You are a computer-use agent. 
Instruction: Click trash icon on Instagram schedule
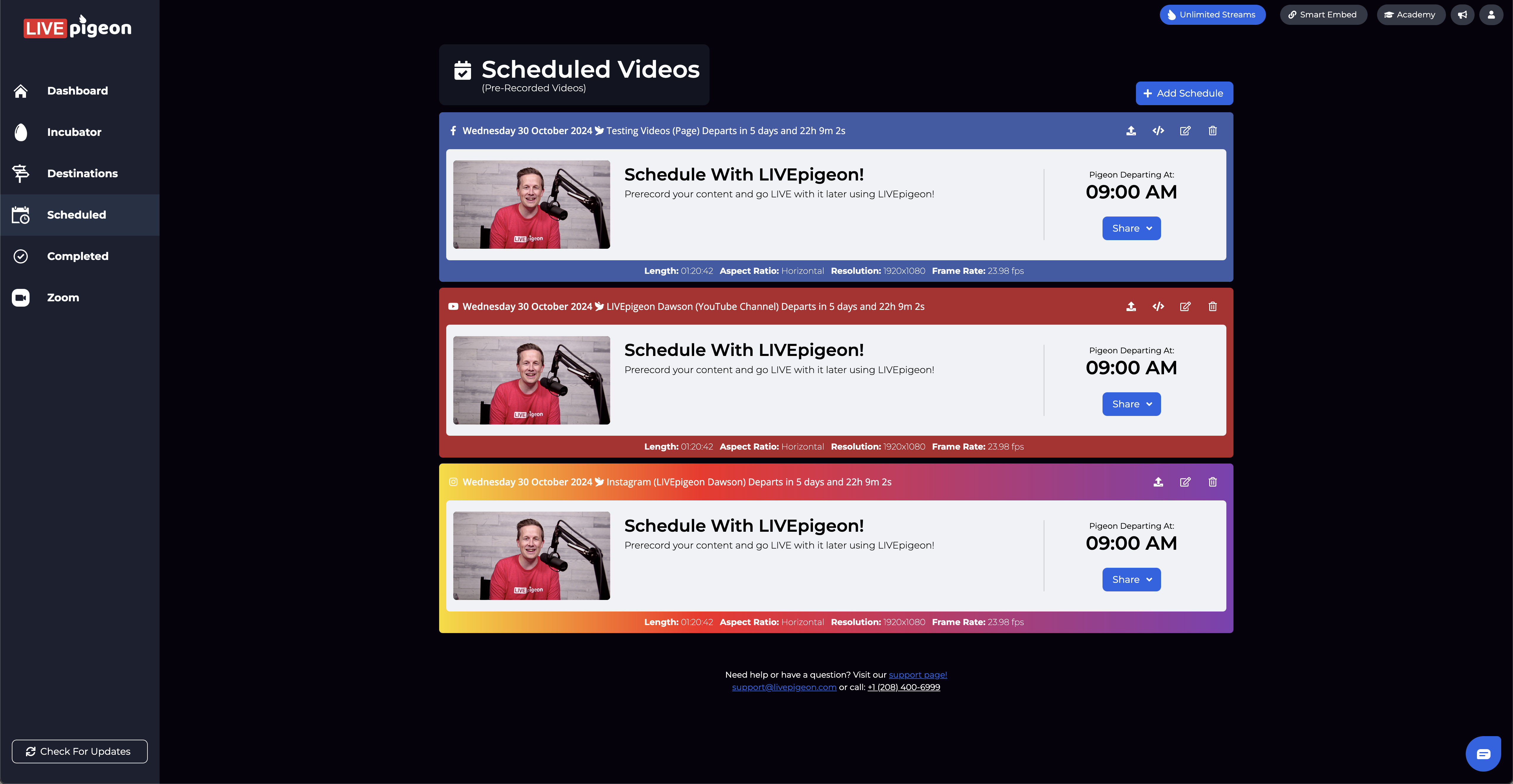click(x=1212, y=482)
